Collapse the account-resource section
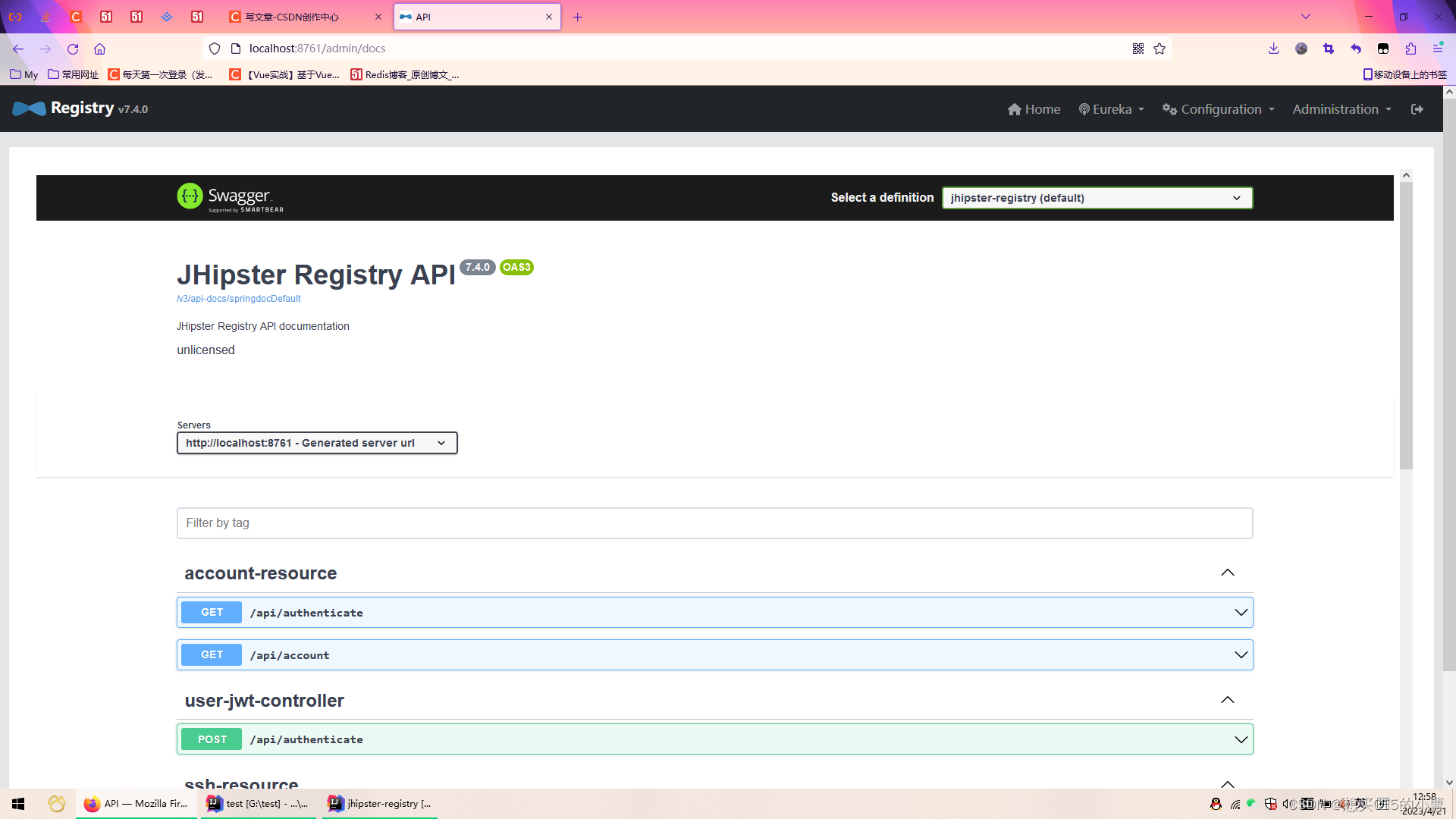Image resolution: width=1456 pixels, height=819 pixels. tap(1228, 573)
